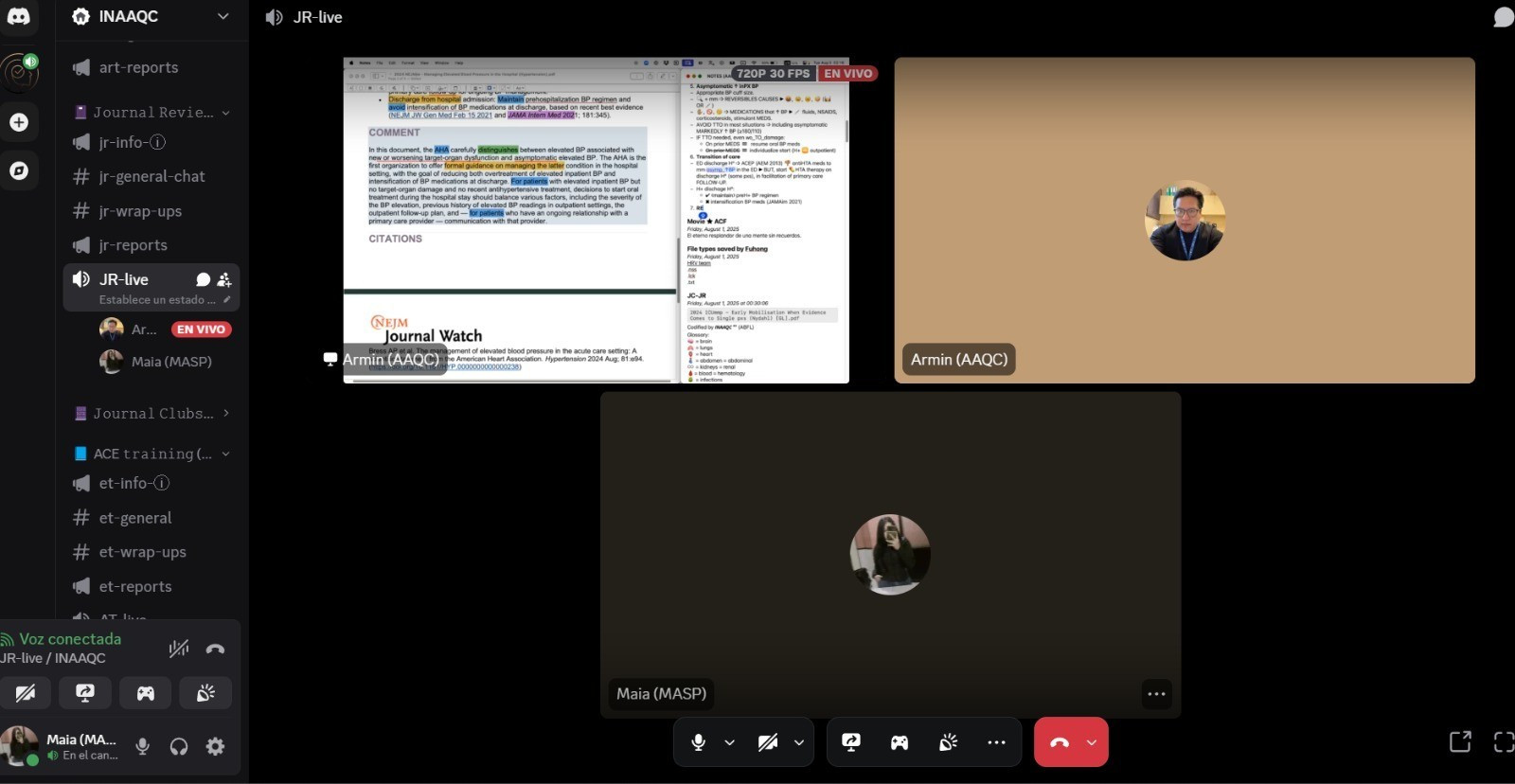Image resolution: width=1515 pixels, height=784 pixels.
Task: Open the chat bubble at top right
Action: (1503, 17)
